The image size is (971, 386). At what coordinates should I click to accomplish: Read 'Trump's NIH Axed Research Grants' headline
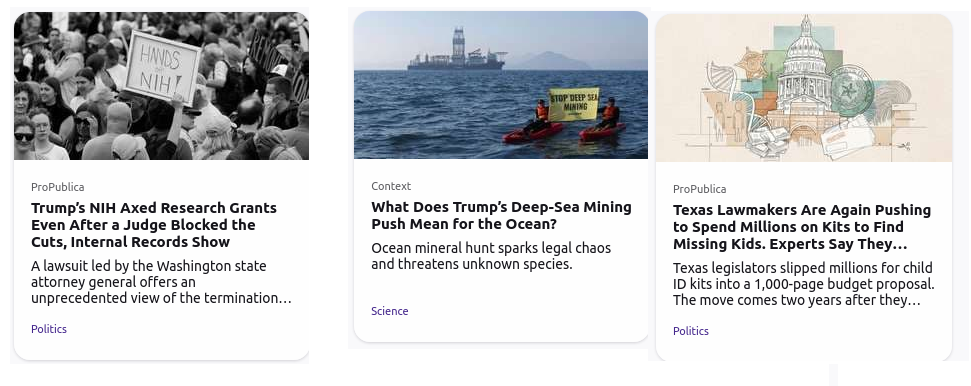(x=154, y=225)
